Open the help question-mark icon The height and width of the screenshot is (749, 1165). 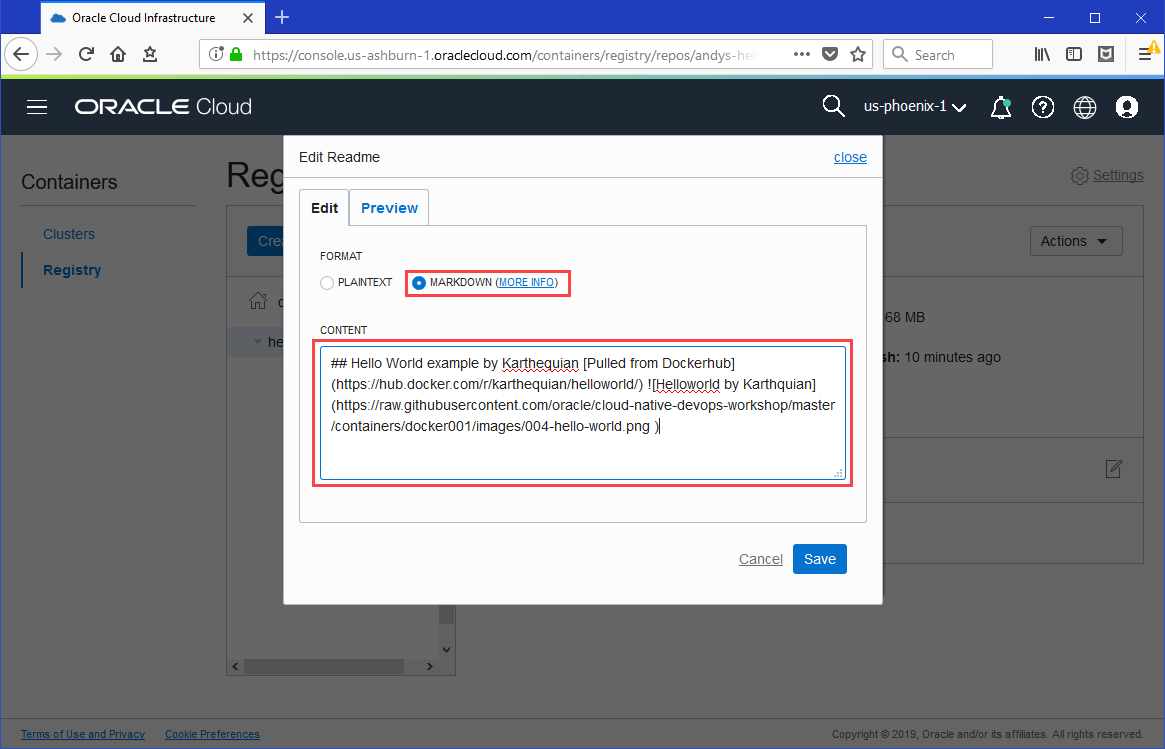(1043, 108)
